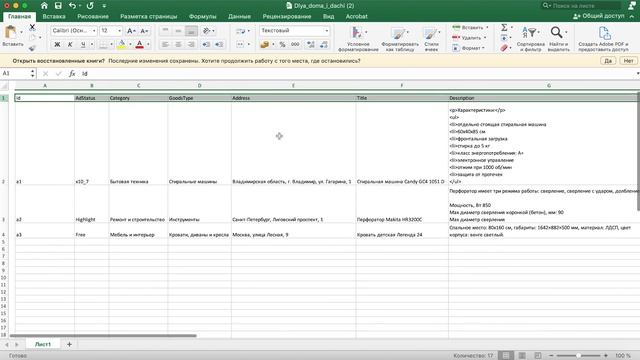The width and height of the screenshot is (640, 360).
Task: Switch to the Разметка страницы tab
Action: point(149,17)
